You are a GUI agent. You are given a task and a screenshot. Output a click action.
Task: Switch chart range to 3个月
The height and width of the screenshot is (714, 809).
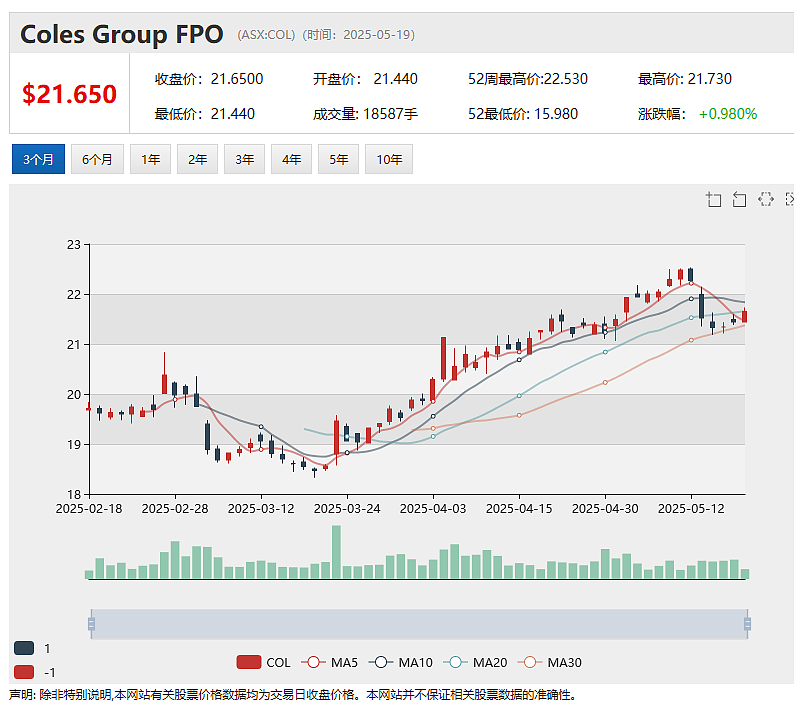38,159
